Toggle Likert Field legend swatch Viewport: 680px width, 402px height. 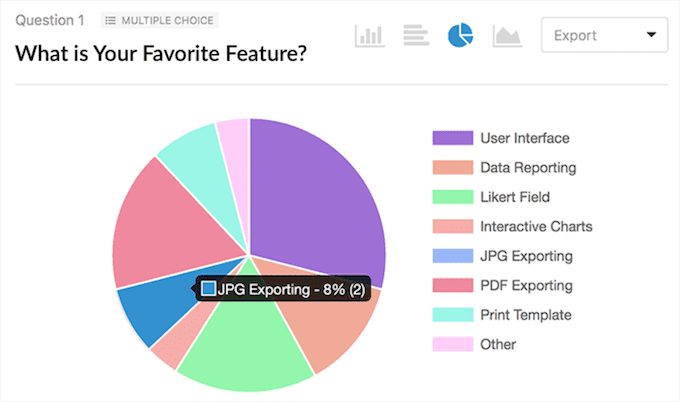click(453, 197)
